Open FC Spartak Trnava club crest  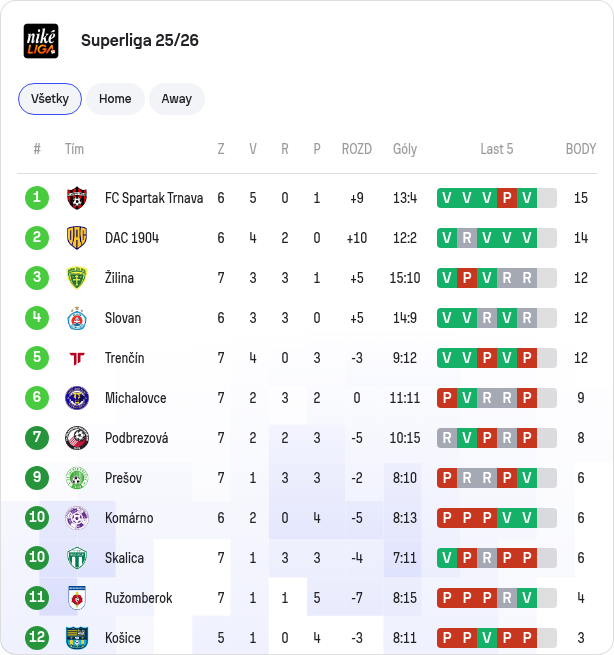77,198
